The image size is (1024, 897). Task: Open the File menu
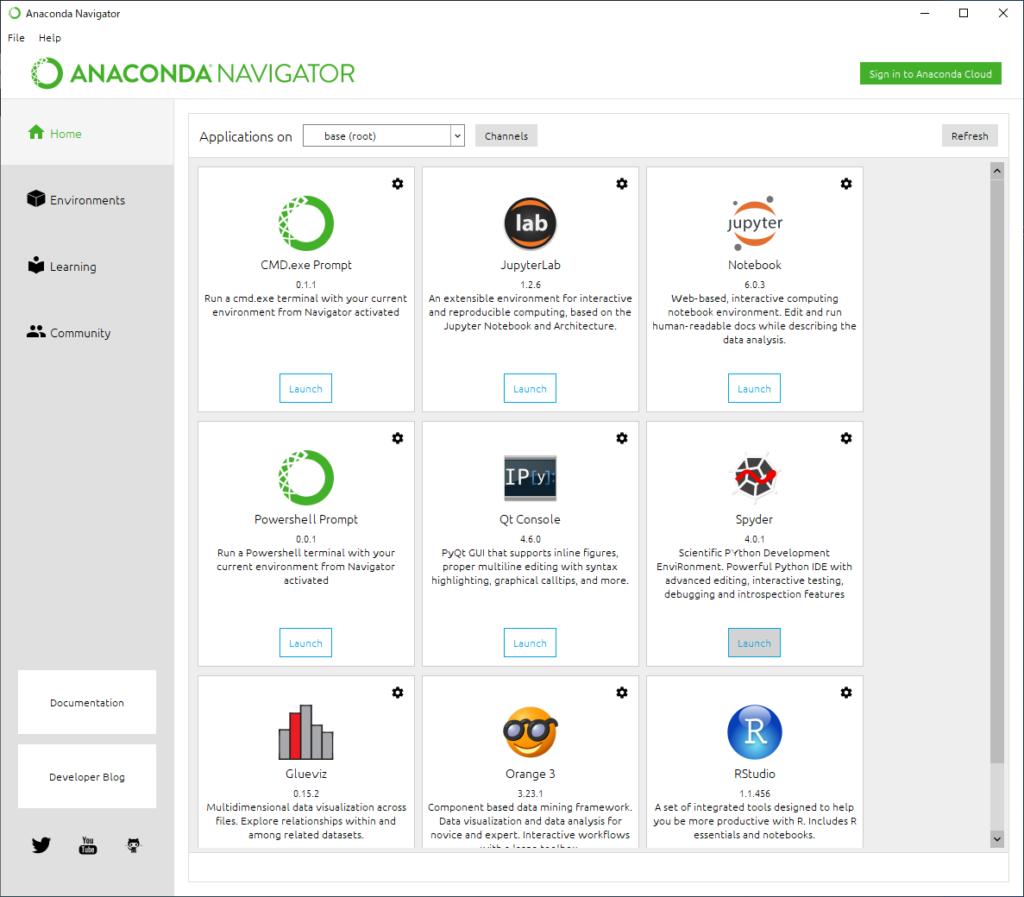16,38
